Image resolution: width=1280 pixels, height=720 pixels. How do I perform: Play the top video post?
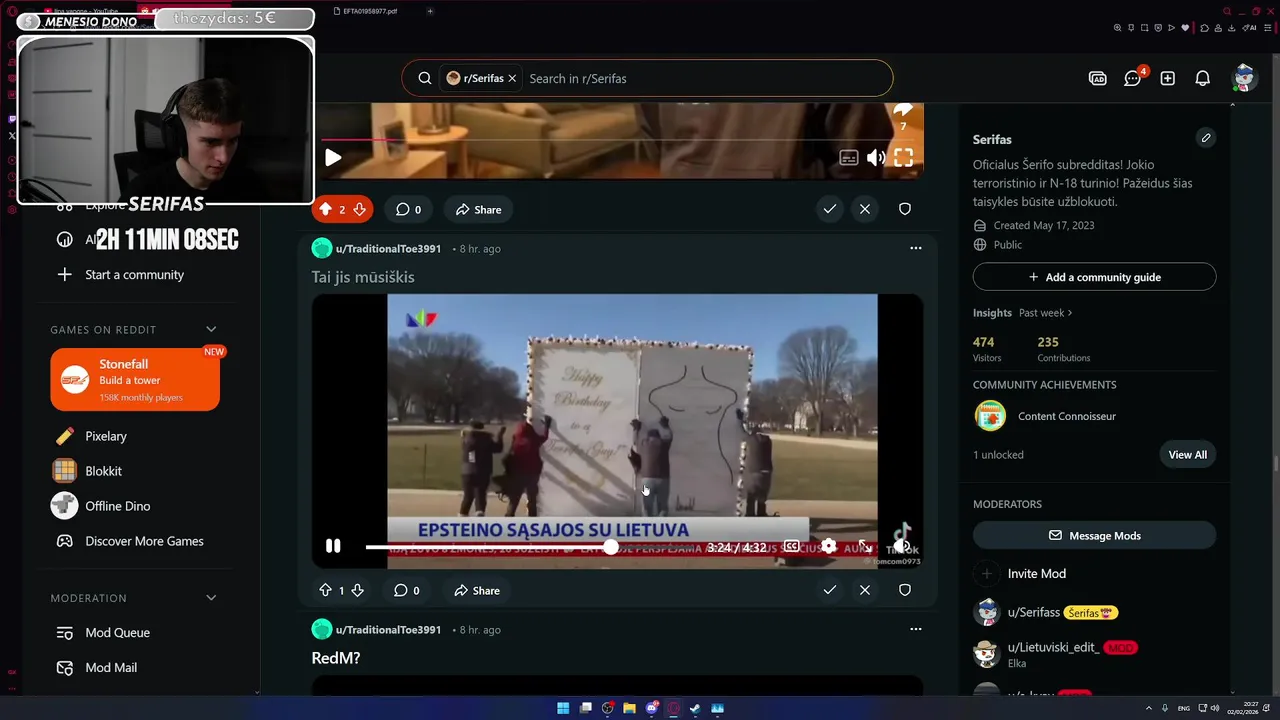[x=333, y=157]
